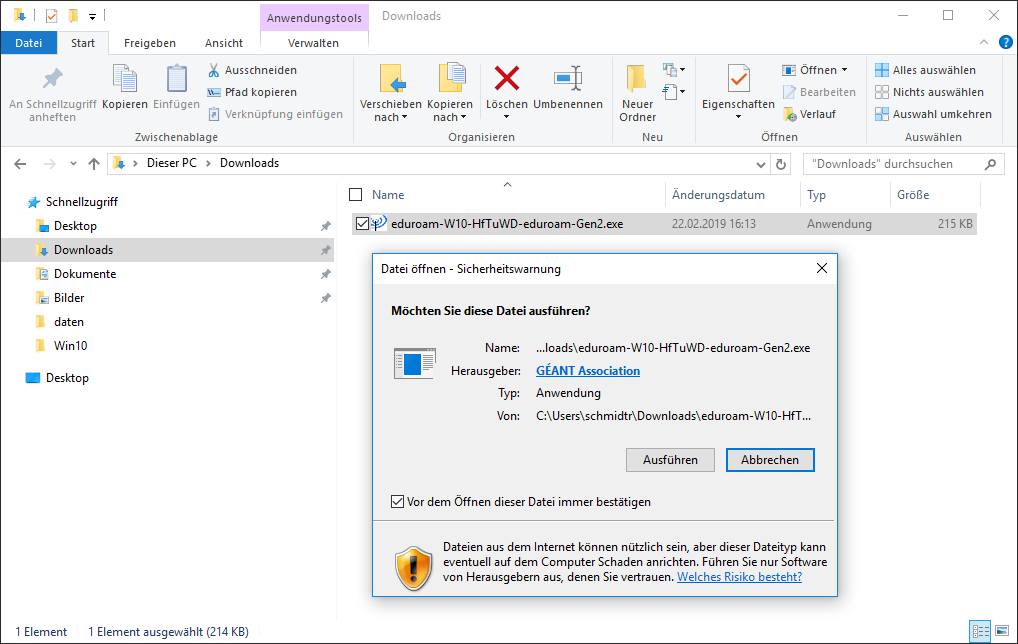Click Ausschneiden scissors icon
The image size is (1018, 644).
[214, 70]
